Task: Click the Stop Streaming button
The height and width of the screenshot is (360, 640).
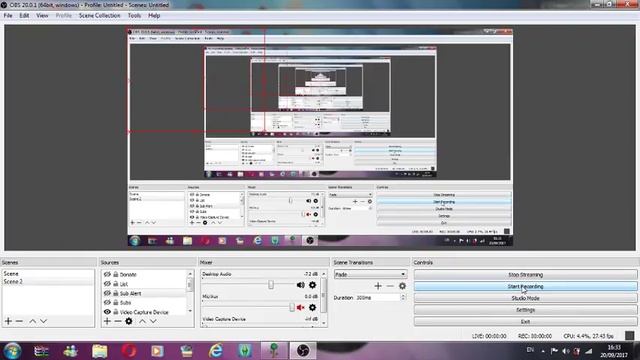Action: pyautogui.click(x=525, y=275)
